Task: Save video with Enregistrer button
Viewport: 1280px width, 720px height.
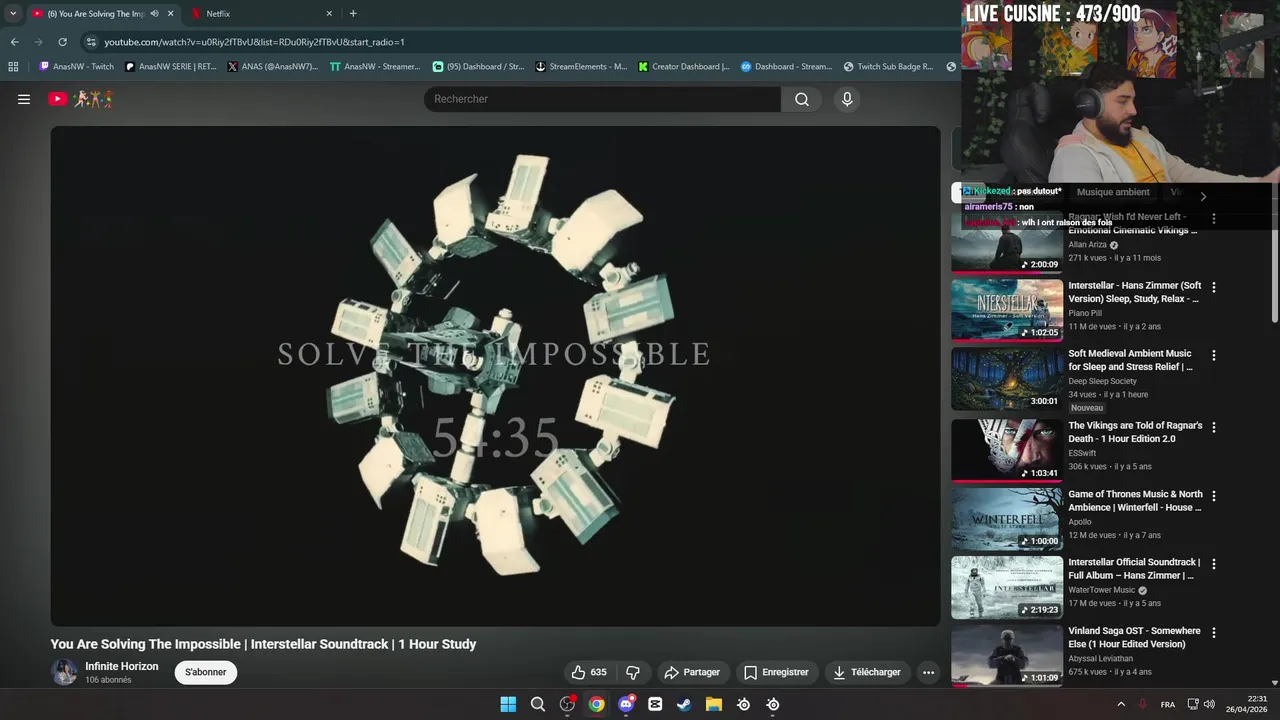Action: click(x=776, y=672)
